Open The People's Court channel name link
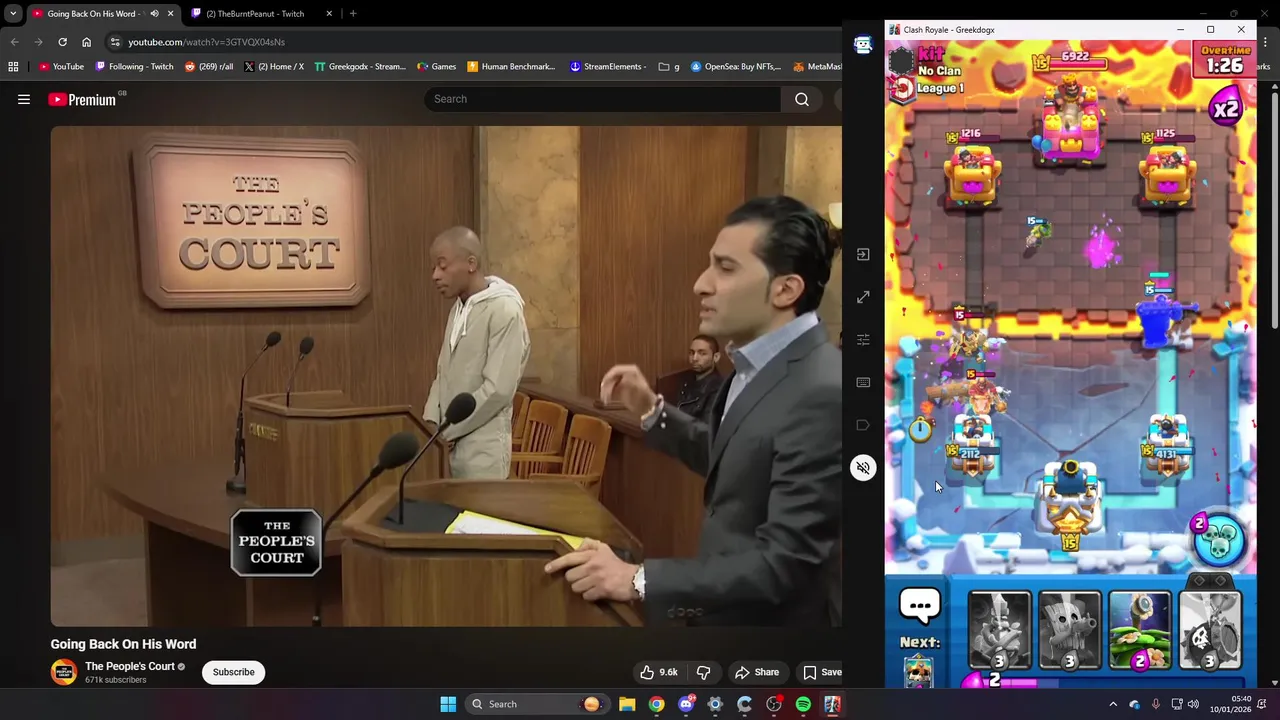Image resolution: width=1280 pixels, height=720 pixels. (x=130, y=666)
